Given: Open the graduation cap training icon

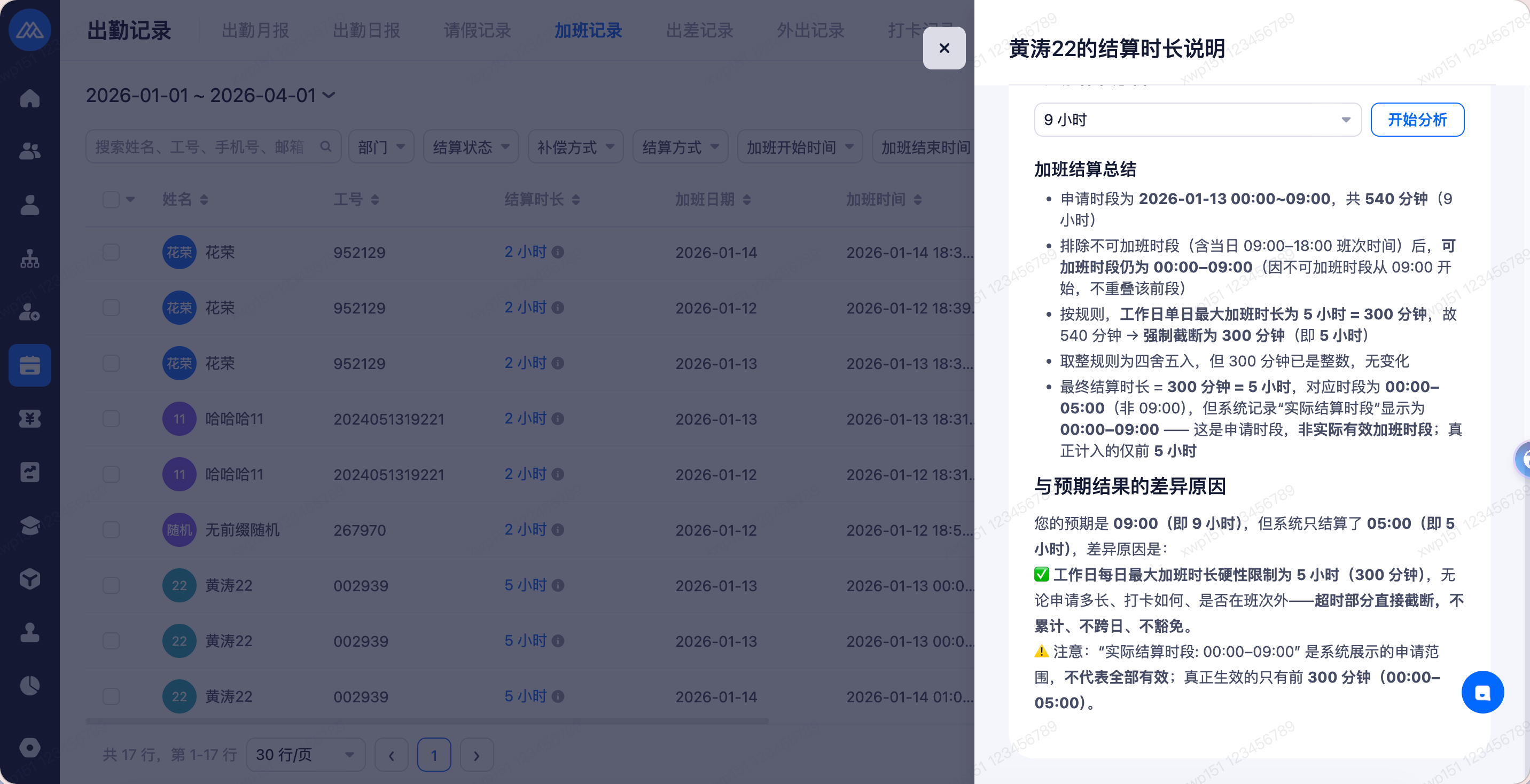Looking at the screenshot, I should pyautogui.click(x=30, y=525).
